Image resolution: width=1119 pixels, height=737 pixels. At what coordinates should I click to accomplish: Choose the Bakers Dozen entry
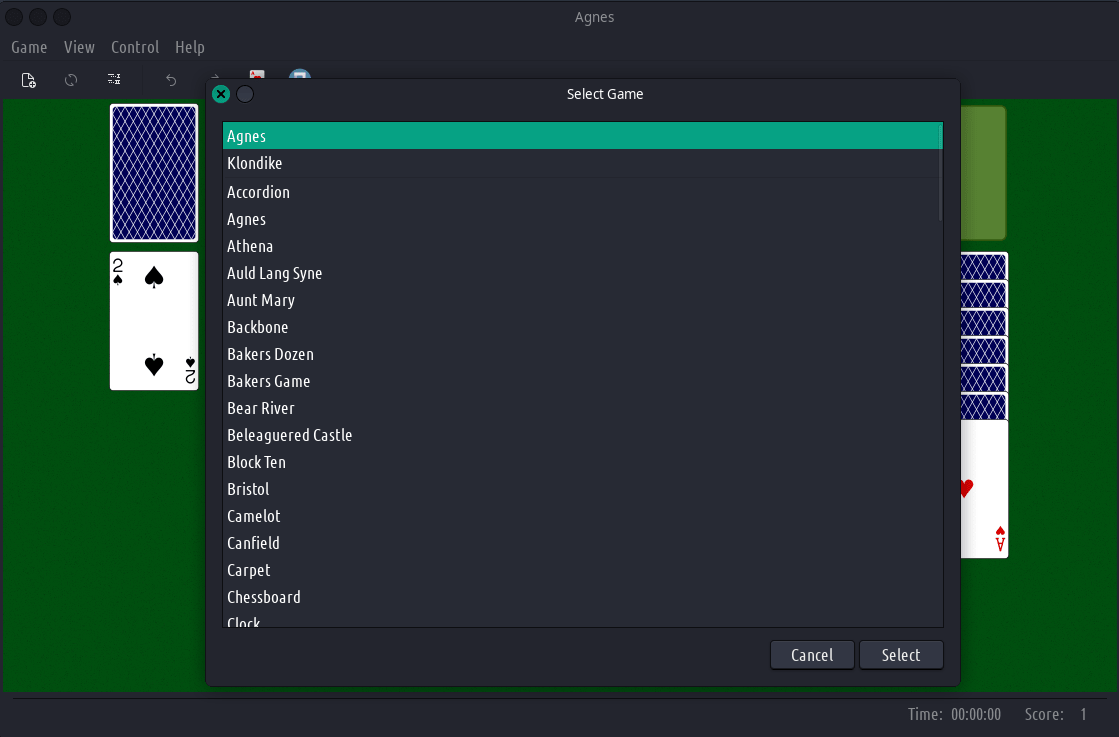270,354
